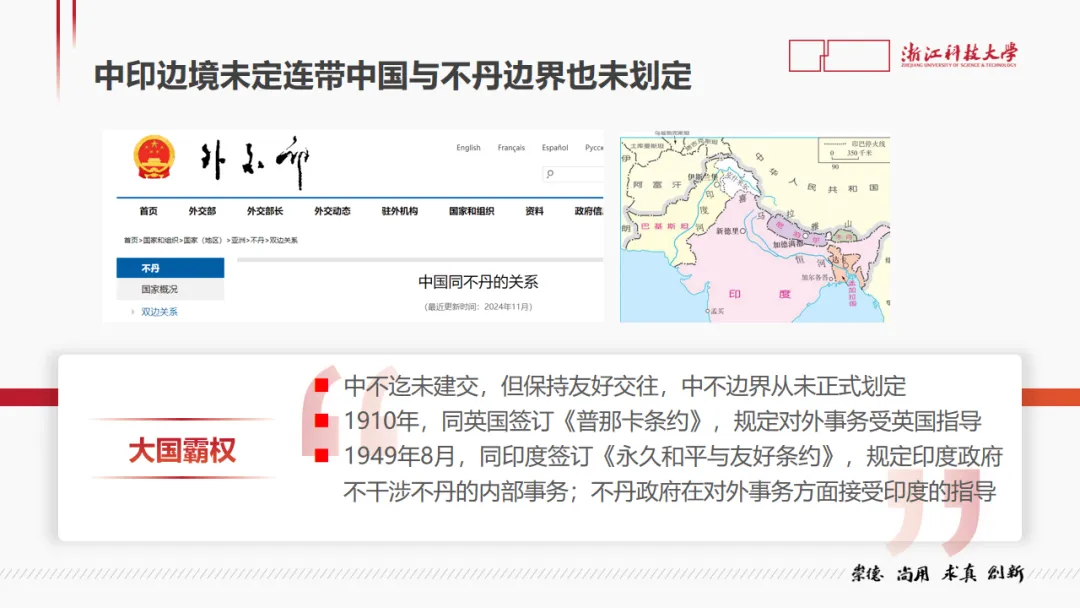
Task: Open the 外交动态 navigation menu item
Action: coord(333,211)
